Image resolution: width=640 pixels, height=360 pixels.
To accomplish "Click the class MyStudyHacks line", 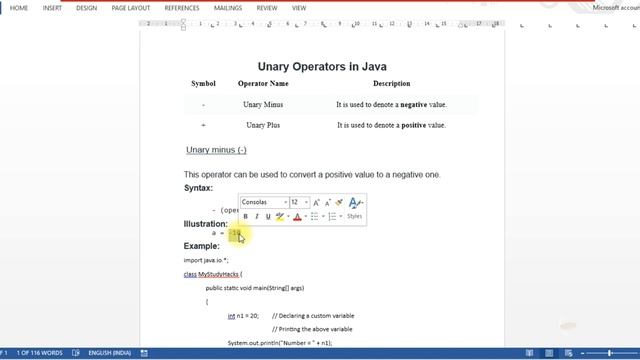I will pos(213,274).
